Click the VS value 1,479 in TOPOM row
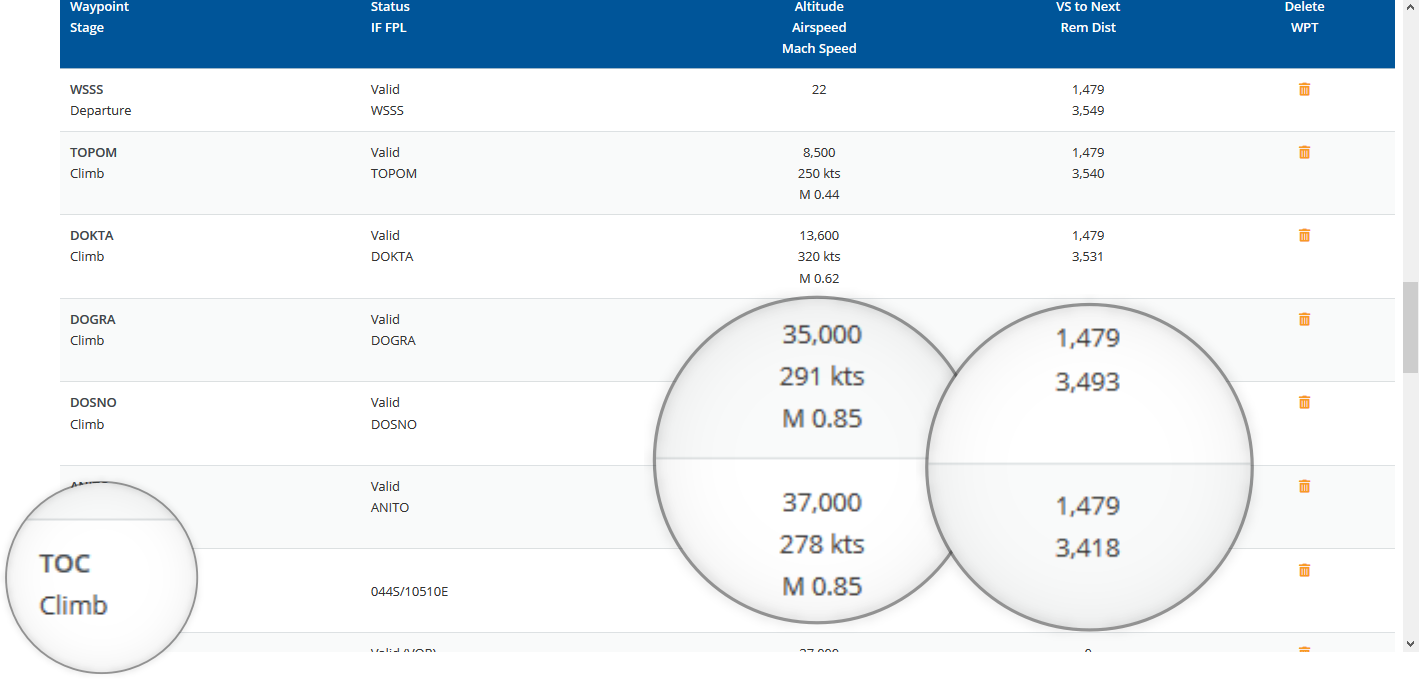This screenshot has width=1419, height=679. point(1088,153)
